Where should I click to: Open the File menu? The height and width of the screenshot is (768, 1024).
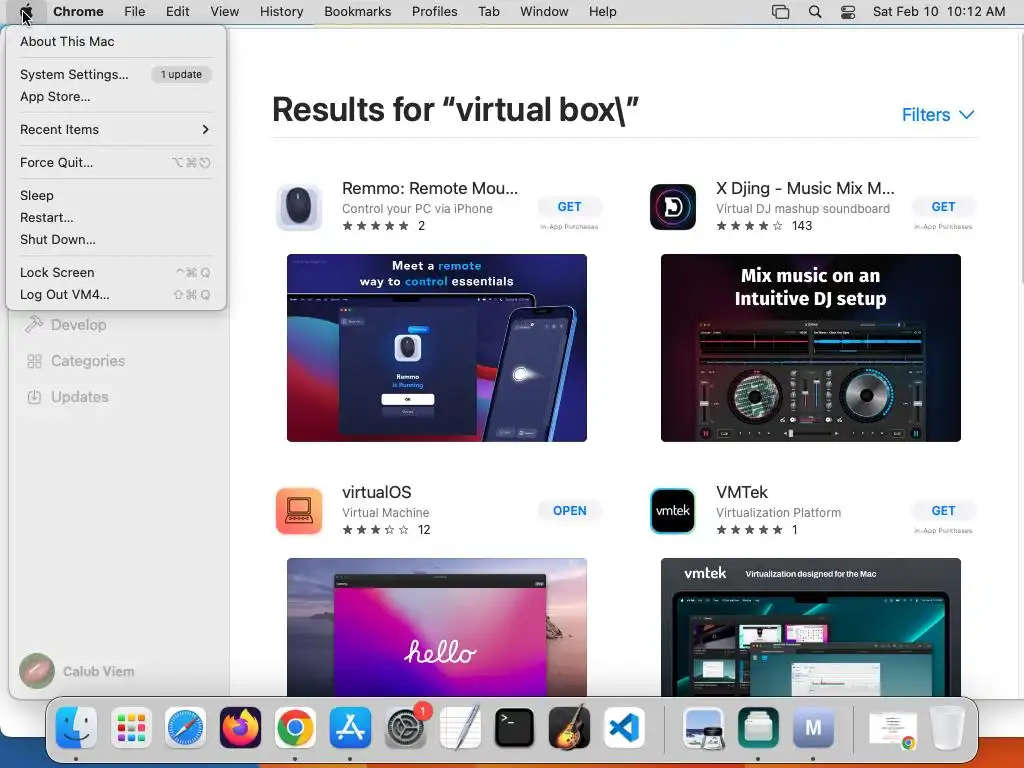[135, 12]
